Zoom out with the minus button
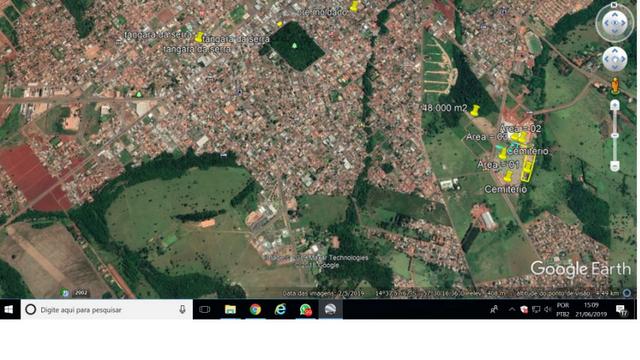This screenshot has height=360, width=640. point(615,166)
